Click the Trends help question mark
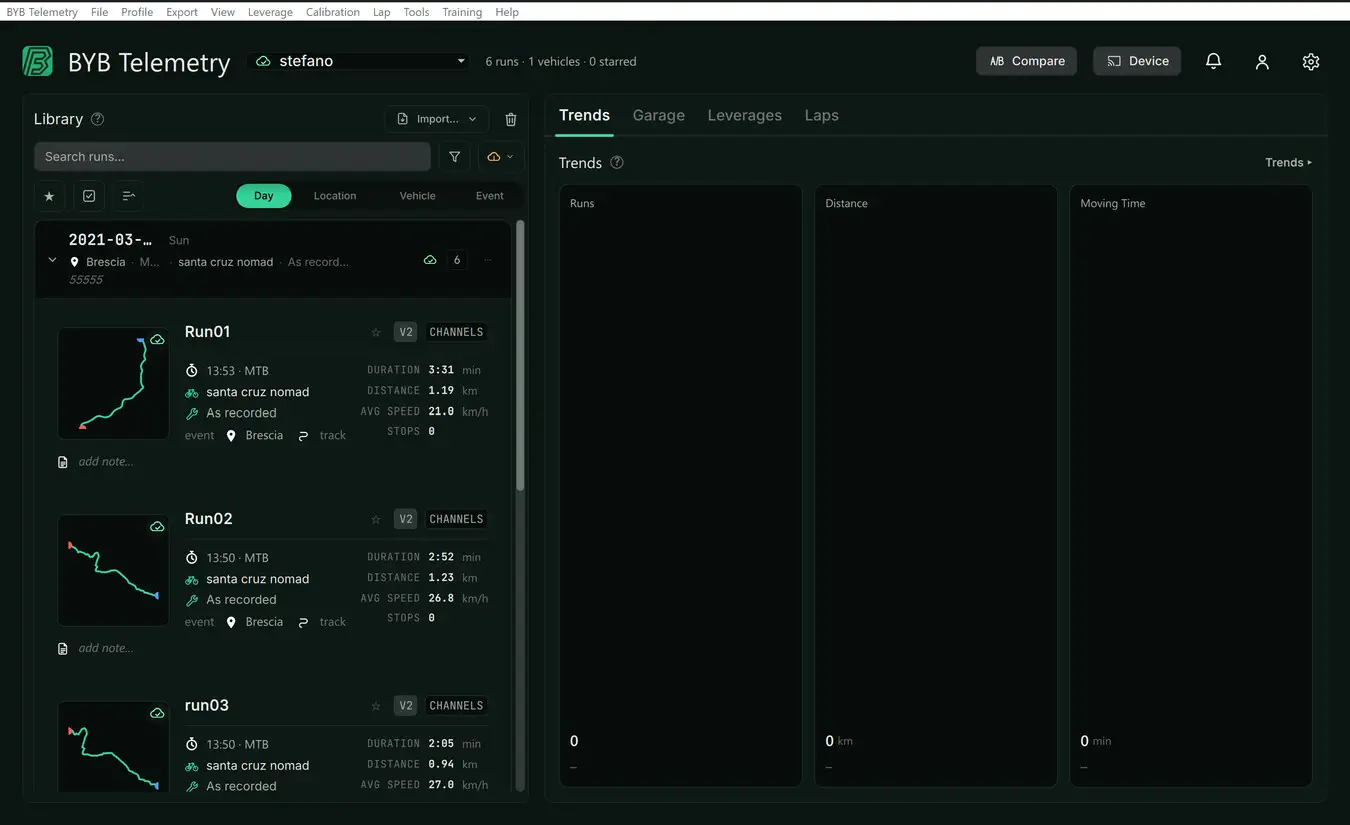 pos(617,162)
